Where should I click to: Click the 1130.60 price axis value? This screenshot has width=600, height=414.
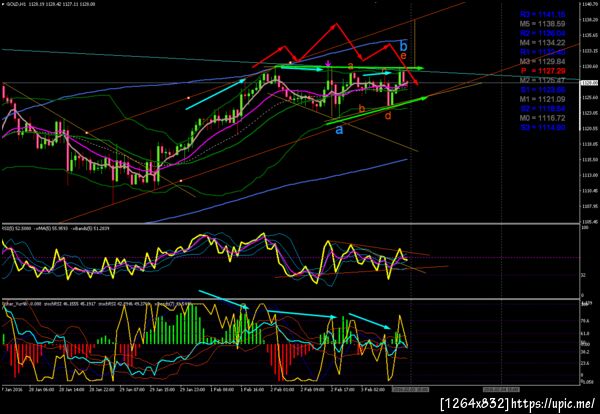click(590, 66)
